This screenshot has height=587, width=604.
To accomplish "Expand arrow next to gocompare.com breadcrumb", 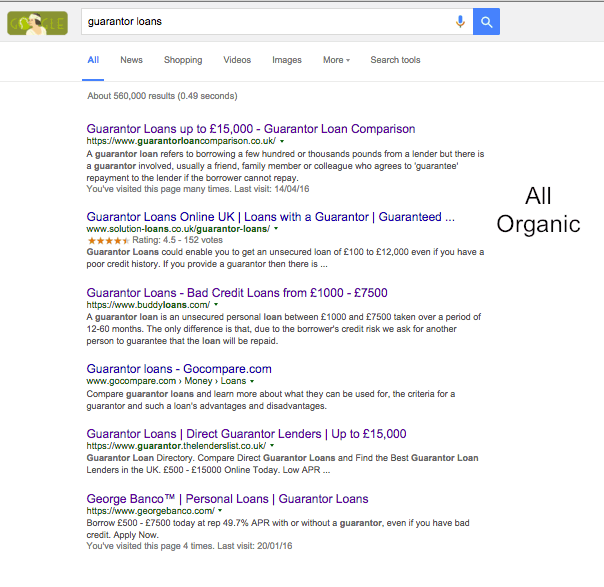I will [x=252, y=381].
